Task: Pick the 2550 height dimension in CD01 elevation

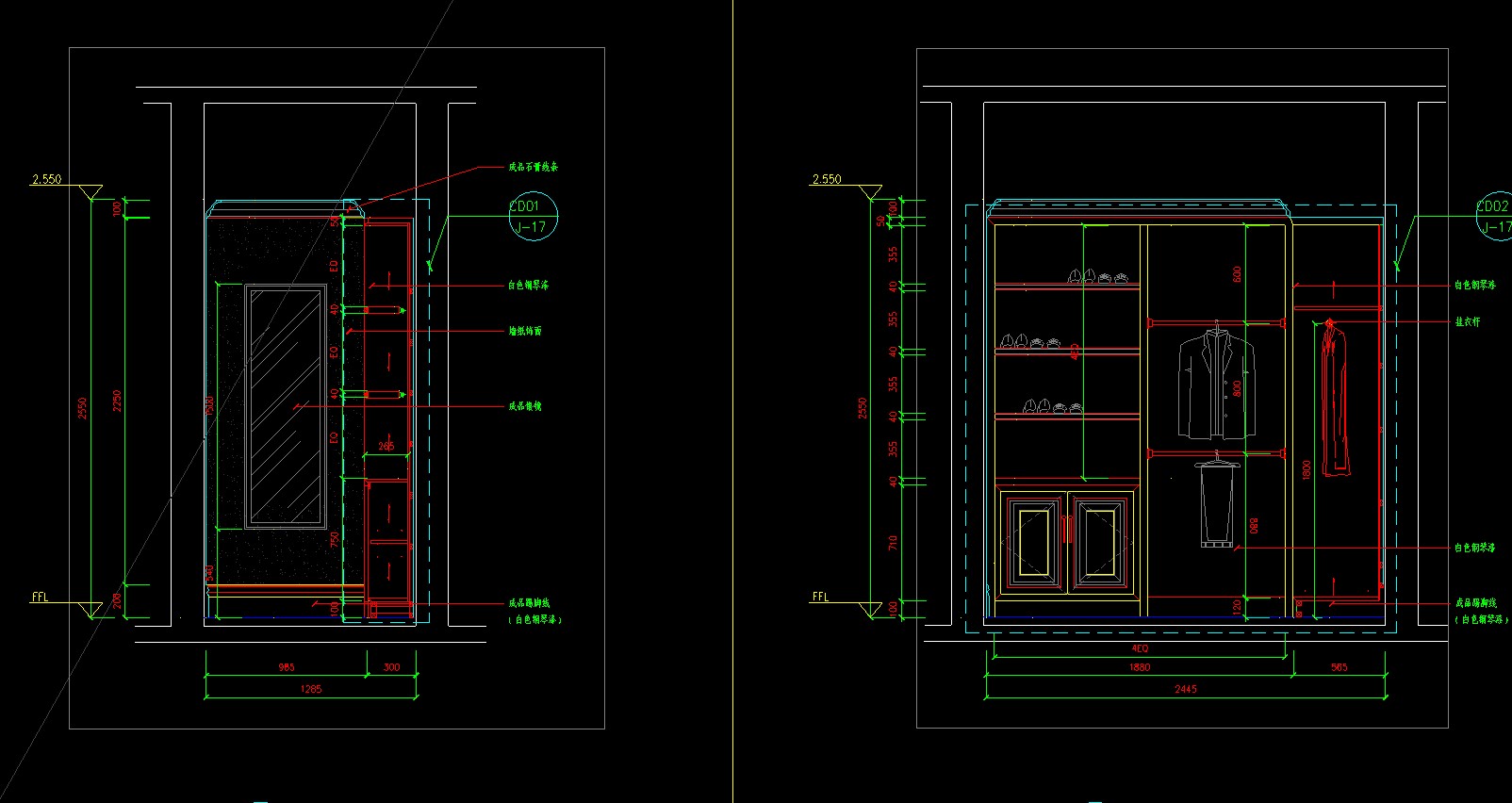Action: 82,408
